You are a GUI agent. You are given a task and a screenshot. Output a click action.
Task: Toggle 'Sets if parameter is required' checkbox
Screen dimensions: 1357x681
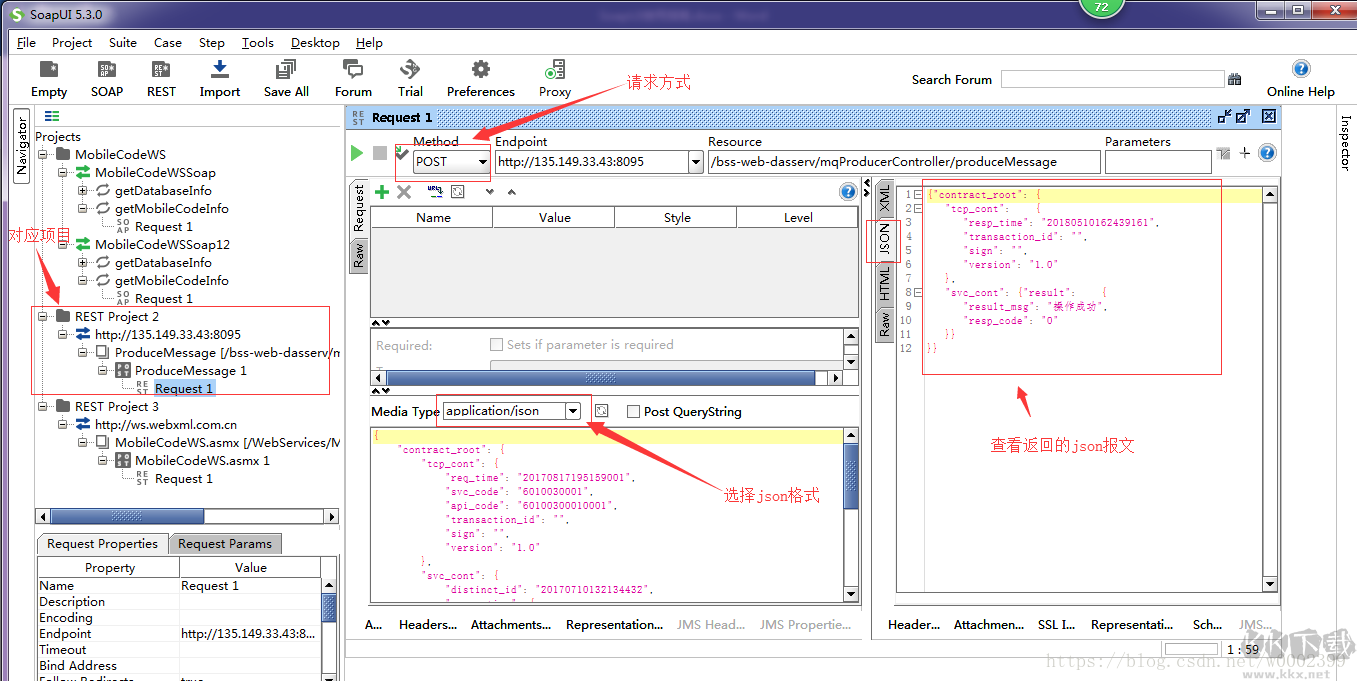[x=496, y=344]
